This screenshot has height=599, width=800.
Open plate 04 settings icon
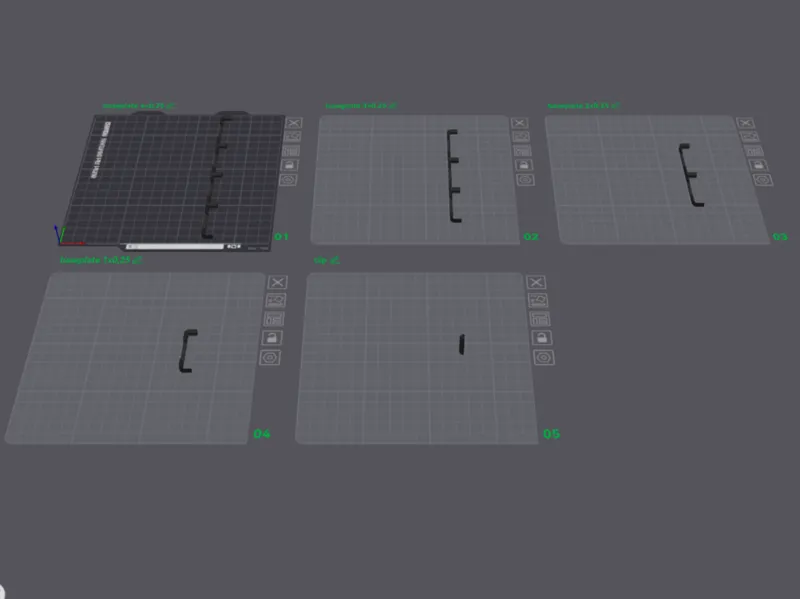click(270, 357)
